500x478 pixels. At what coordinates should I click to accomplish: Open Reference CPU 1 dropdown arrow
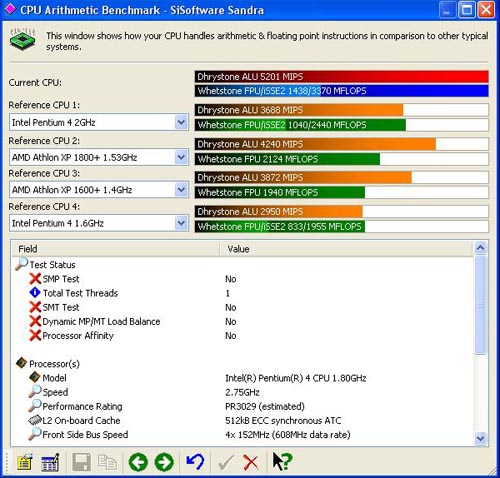click(x=181, y=122)
